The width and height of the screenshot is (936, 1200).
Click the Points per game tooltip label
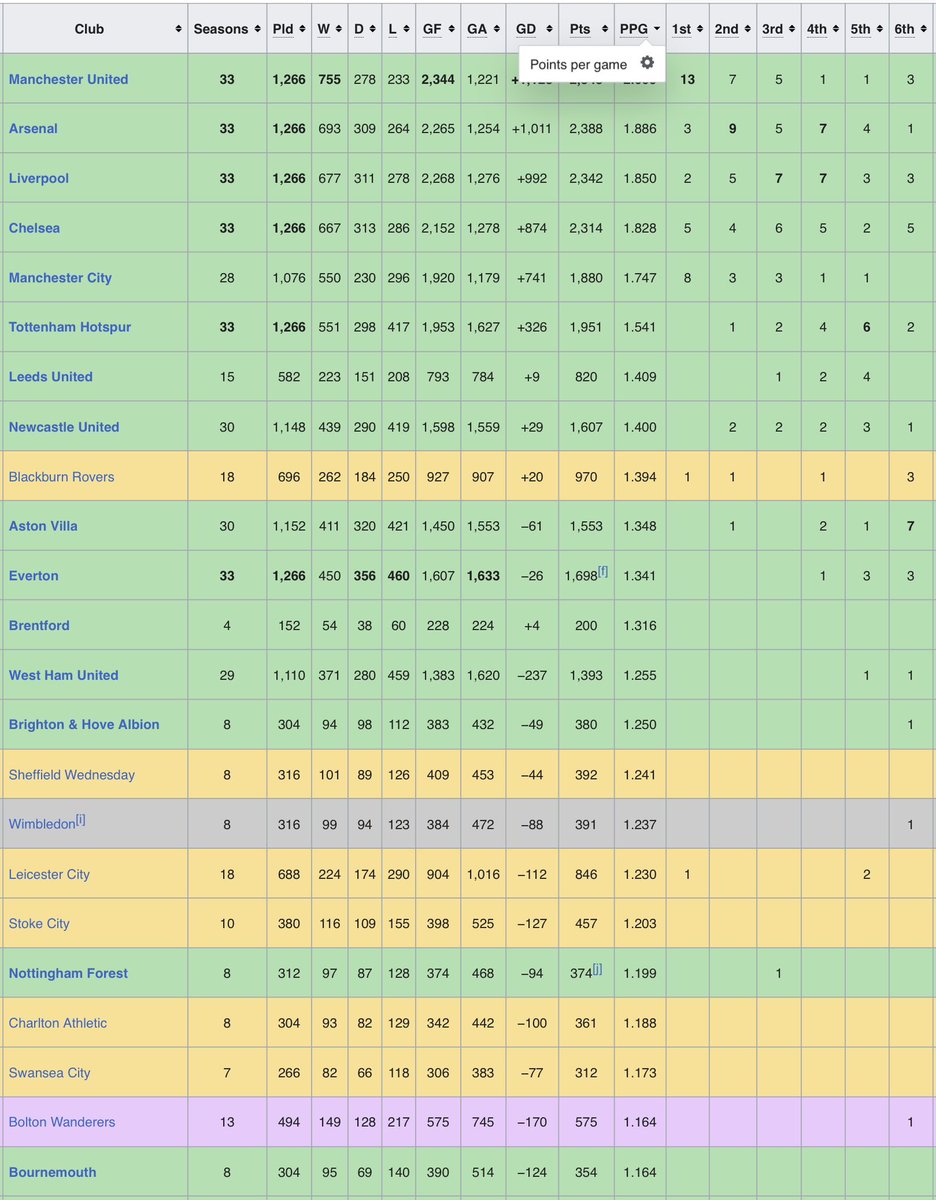click(579, 64)
